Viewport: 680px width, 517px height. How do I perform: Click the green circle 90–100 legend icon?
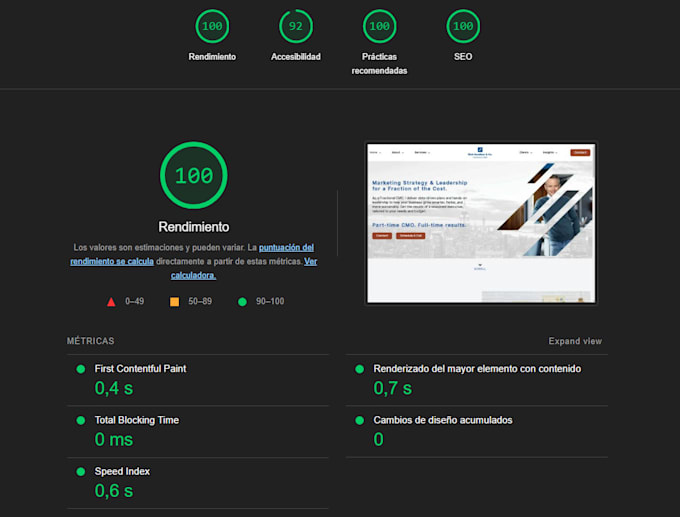(x=242, y=301)
